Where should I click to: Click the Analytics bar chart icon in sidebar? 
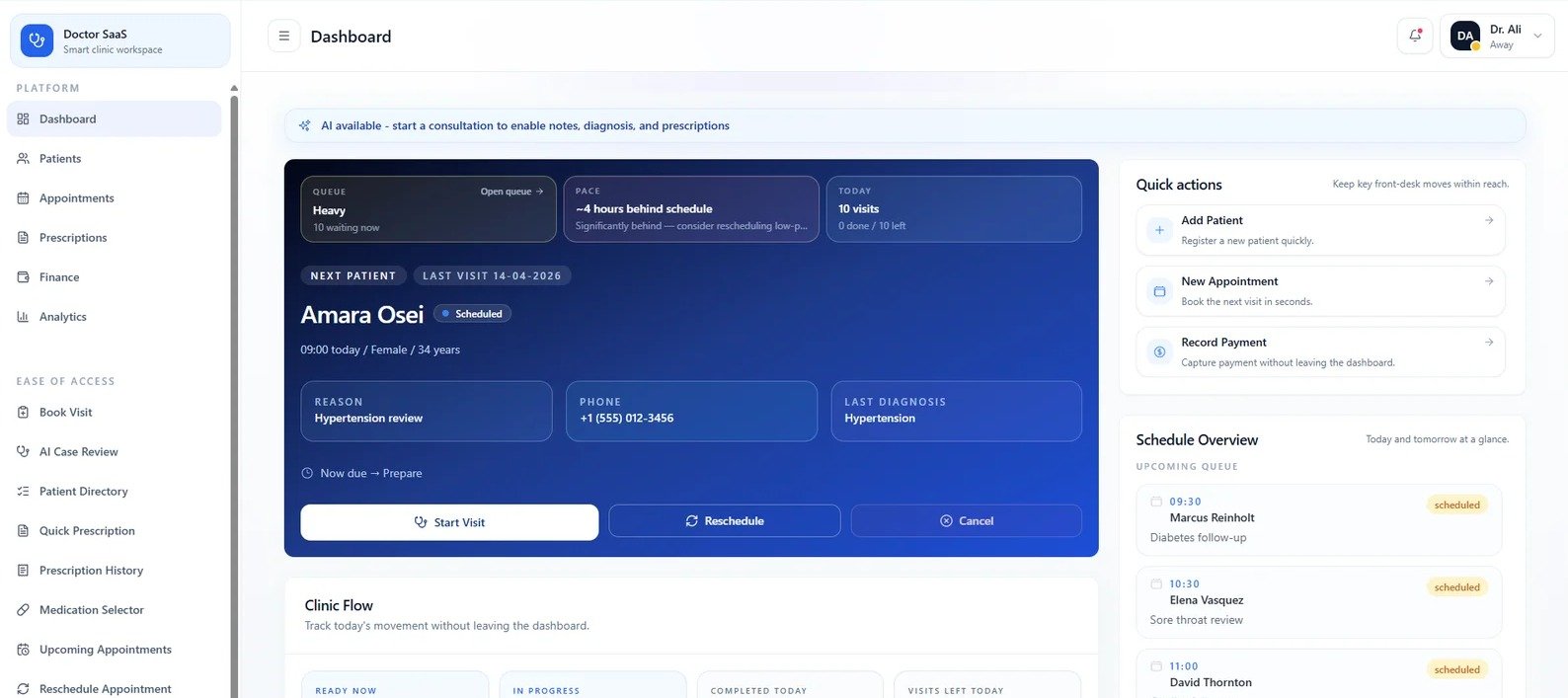23,316
